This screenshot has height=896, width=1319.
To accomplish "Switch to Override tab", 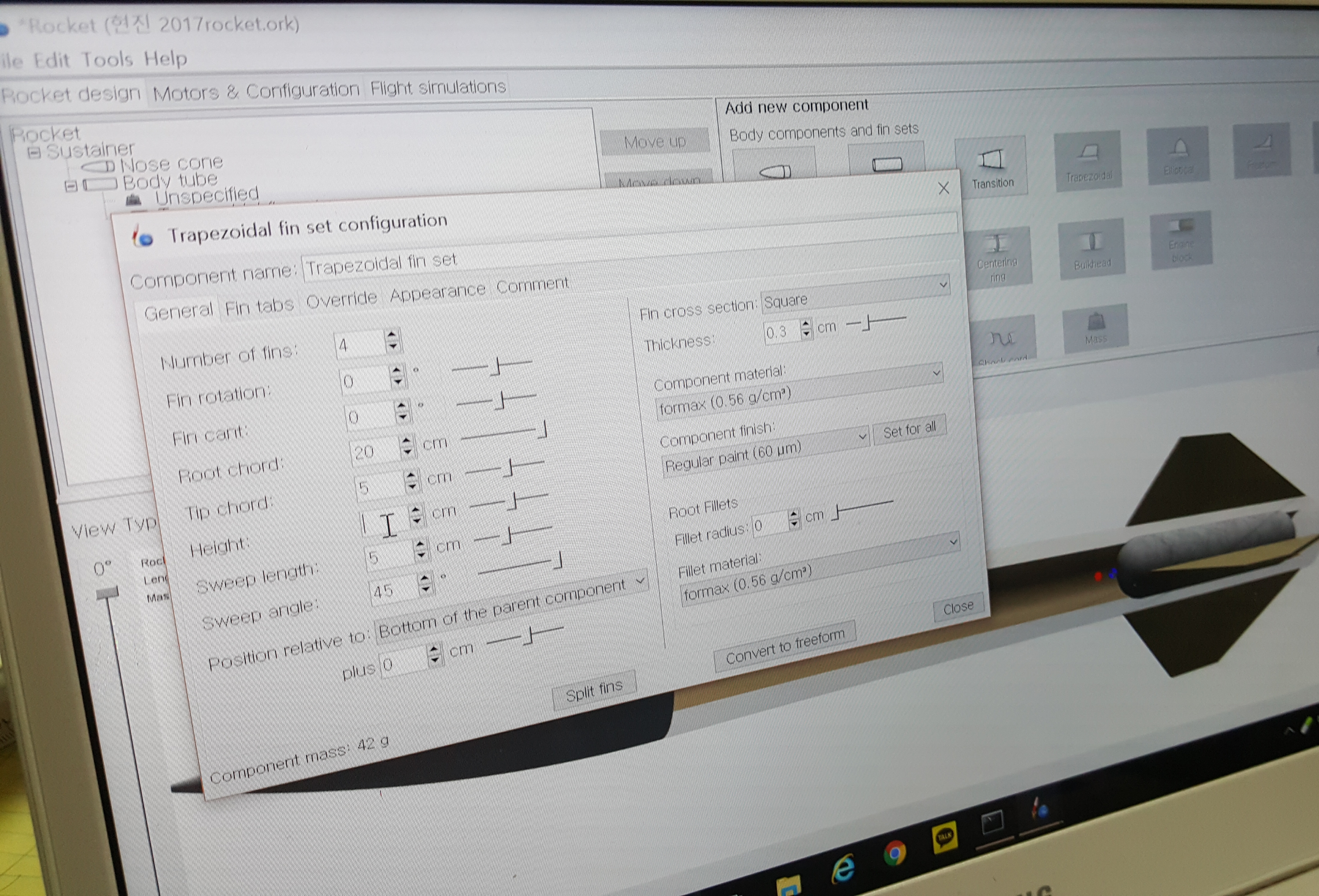I will [341, 299].
